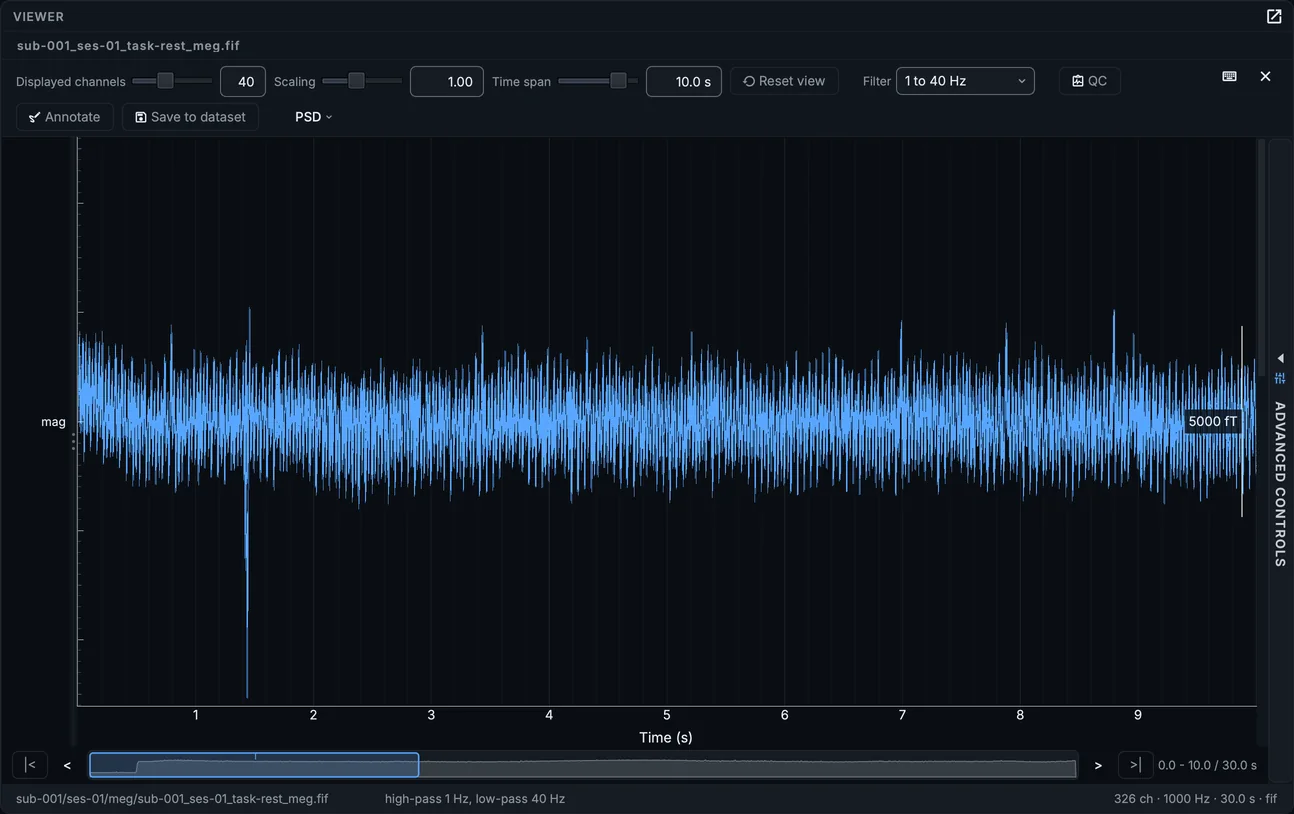Click the vertical ADVANCED CONTROLS label
1294x814 pixels.
point(1280,484)
